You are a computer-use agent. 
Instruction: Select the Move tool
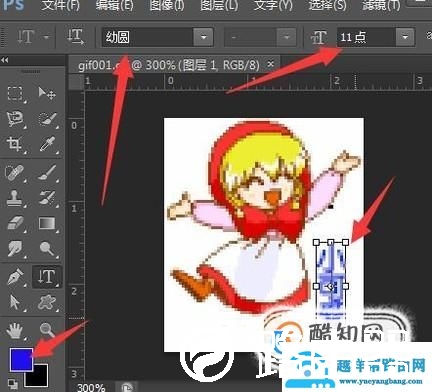pyautogui.click(x=46, y=94)
